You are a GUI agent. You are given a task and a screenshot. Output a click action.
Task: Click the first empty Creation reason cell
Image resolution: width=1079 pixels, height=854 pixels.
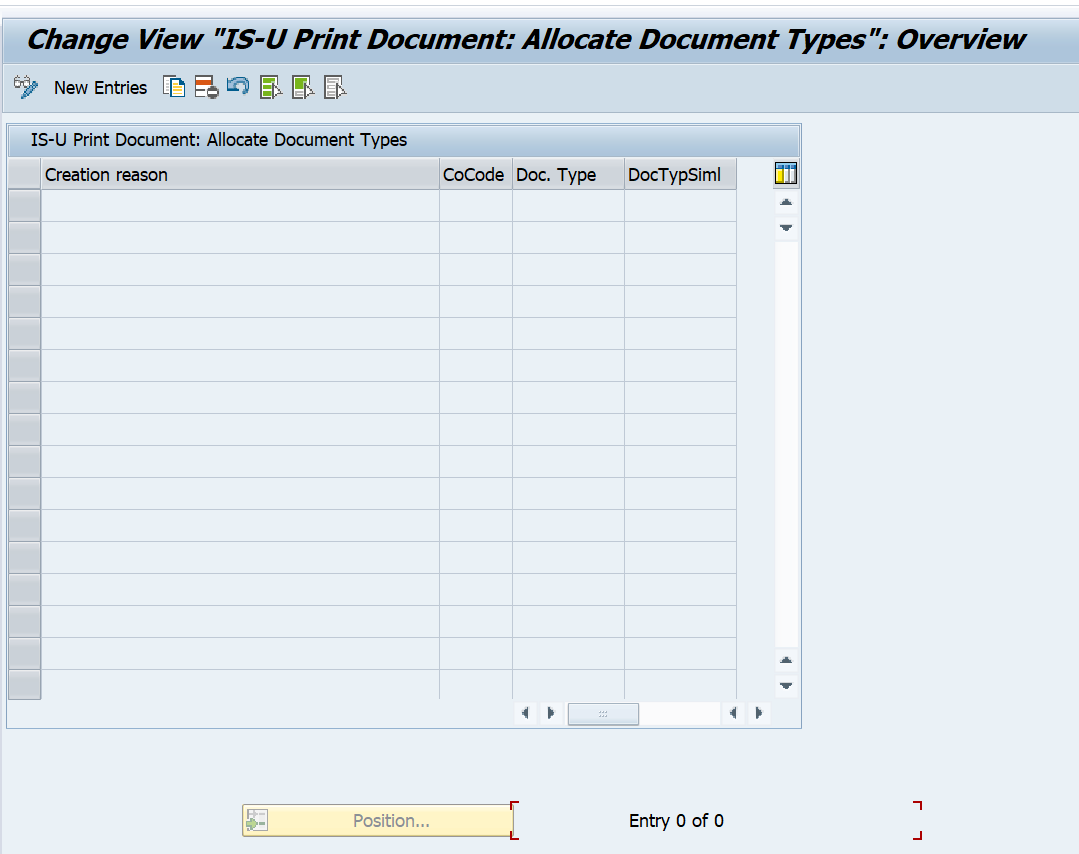pyautogui.click(x=240, y=206)
